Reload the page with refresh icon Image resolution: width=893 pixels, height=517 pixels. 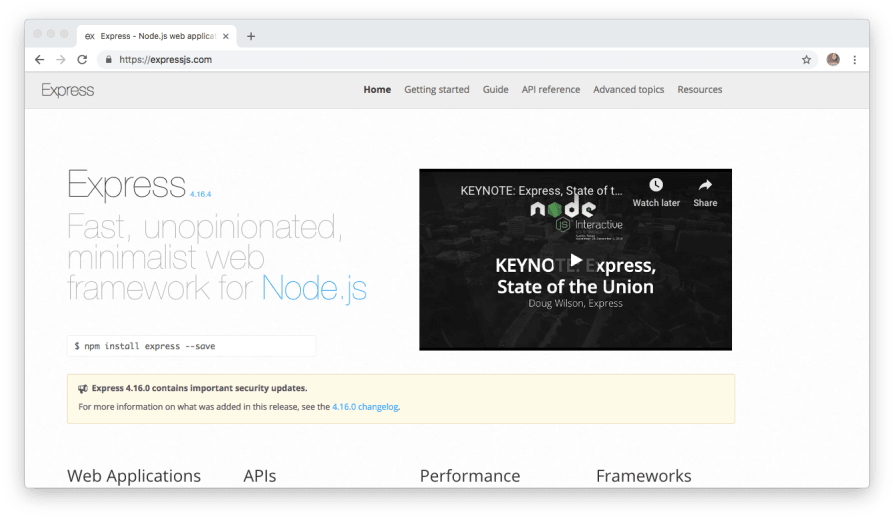pos(82,60)
